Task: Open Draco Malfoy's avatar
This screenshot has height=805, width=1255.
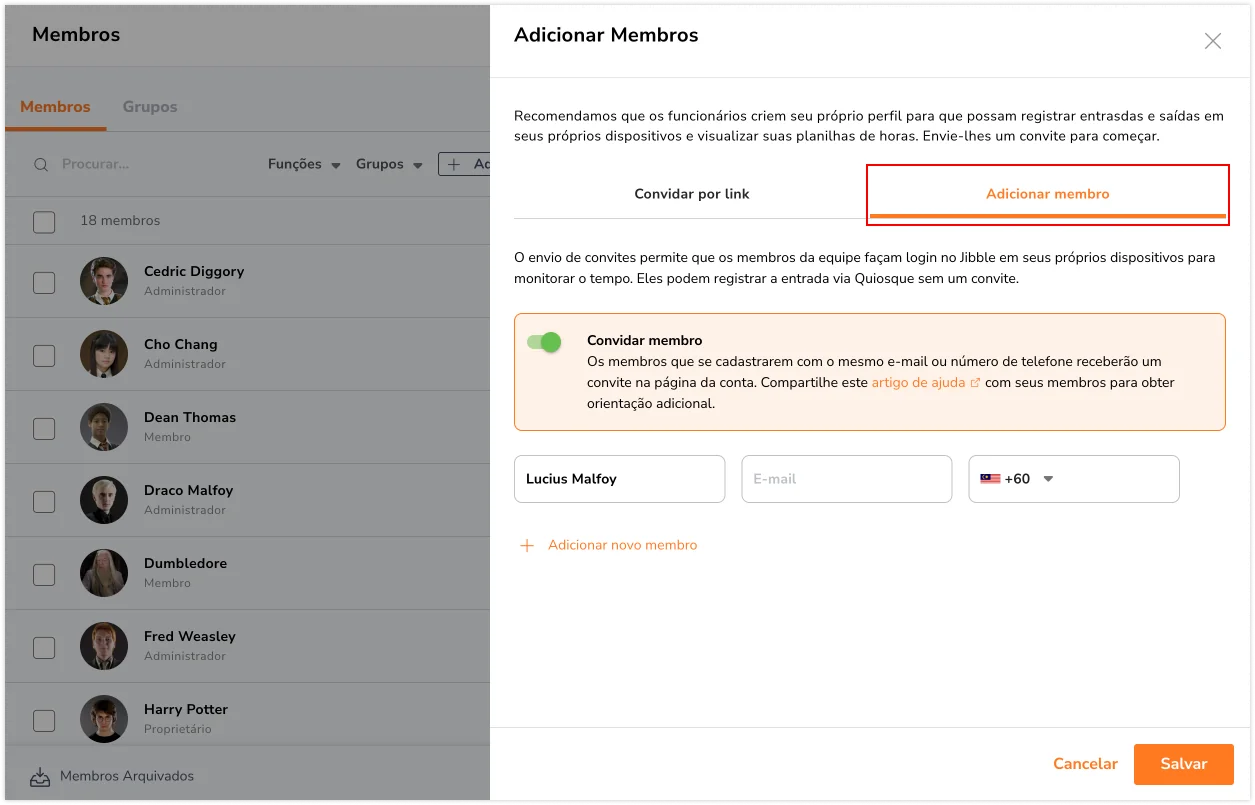Action: click(x=104, y=500)
